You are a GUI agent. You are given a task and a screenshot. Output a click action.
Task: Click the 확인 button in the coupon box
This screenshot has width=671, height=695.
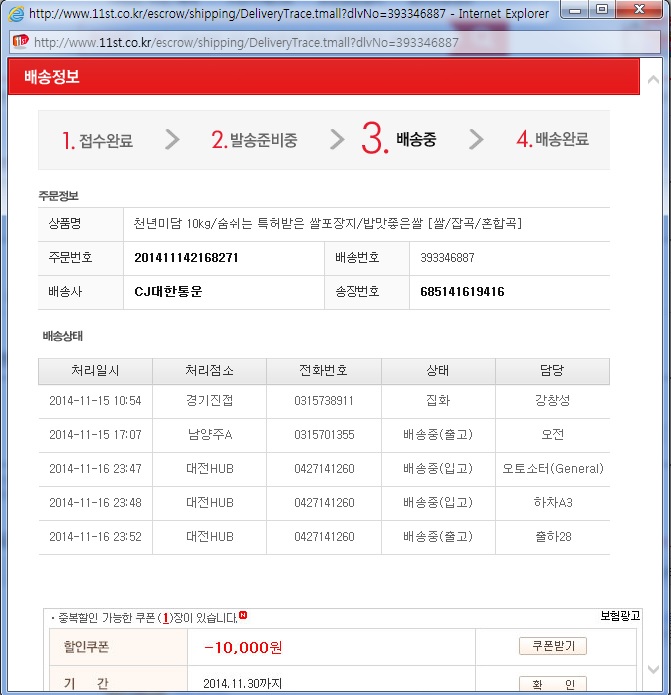click(x=553, y=684)
